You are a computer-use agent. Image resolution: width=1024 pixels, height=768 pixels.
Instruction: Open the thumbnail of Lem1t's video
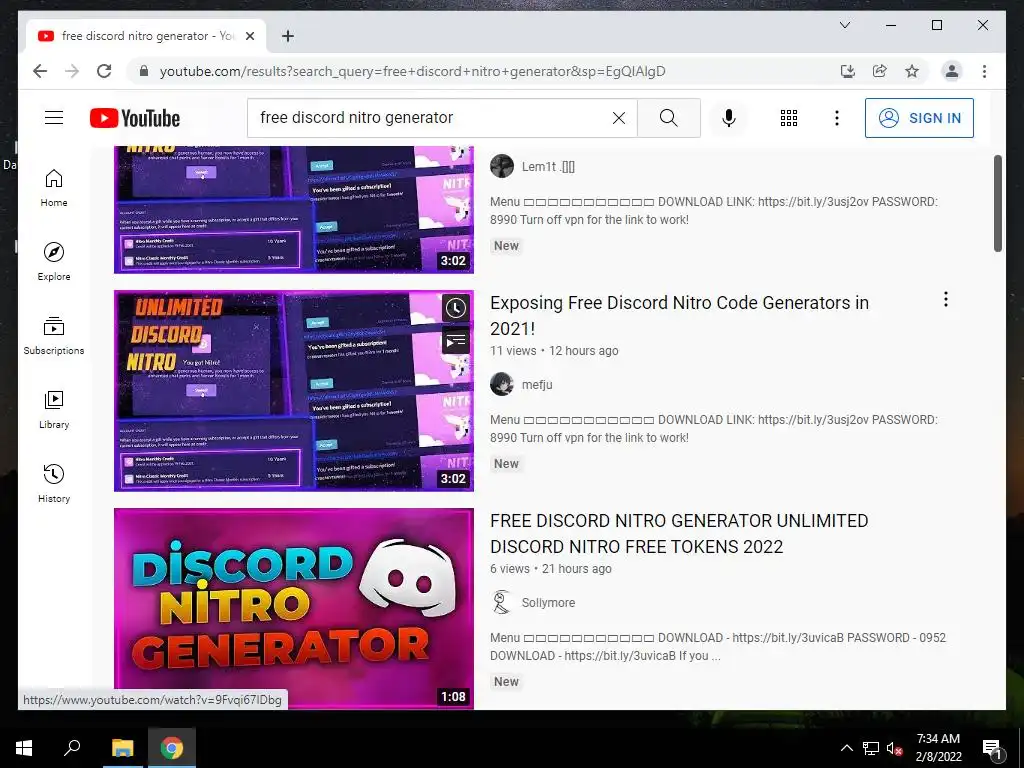coord(294,210)
